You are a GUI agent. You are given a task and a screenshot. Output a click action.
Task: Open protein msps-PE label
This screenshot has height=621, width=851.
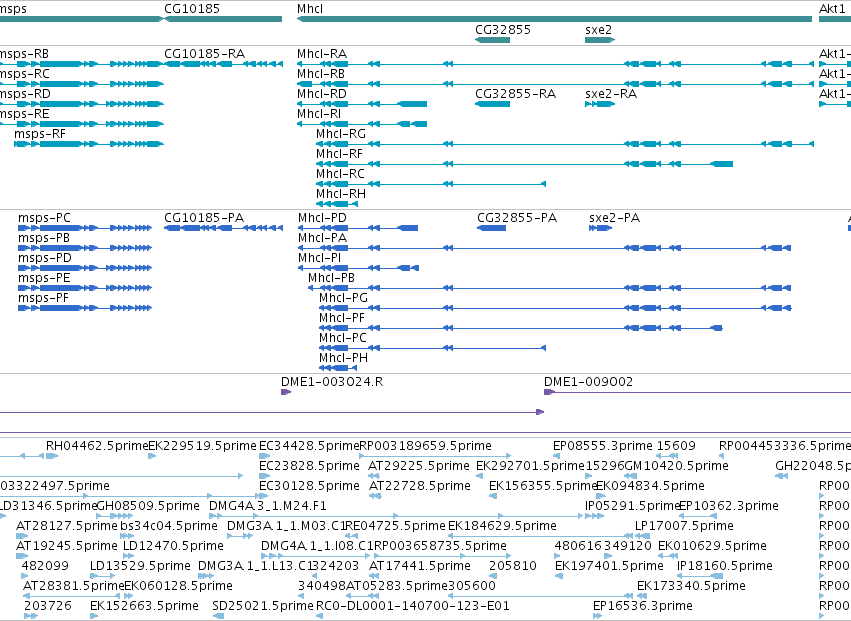click(43, 278)
